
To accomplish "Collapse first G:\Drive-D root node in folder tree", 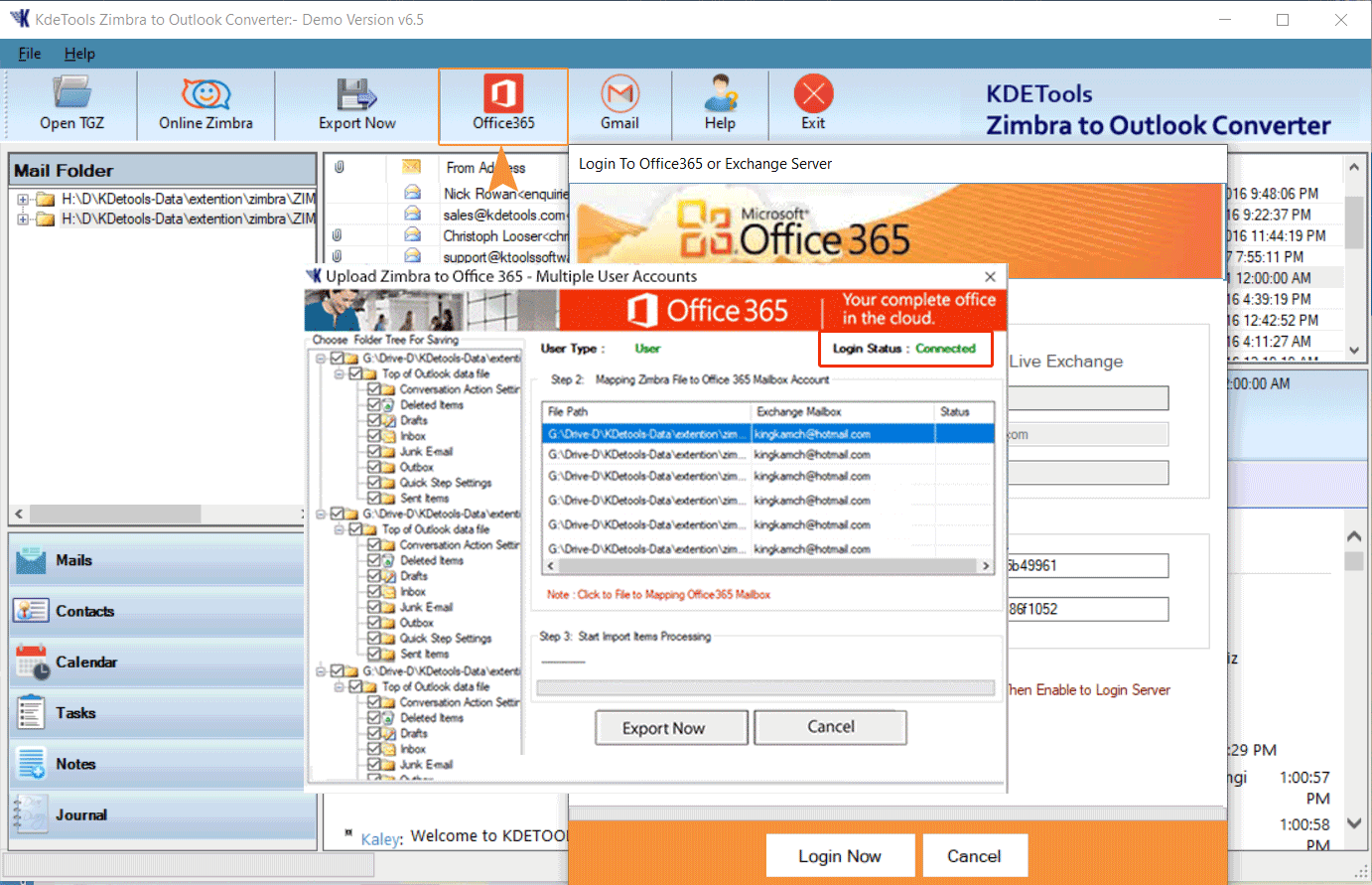I will (321, 358).
